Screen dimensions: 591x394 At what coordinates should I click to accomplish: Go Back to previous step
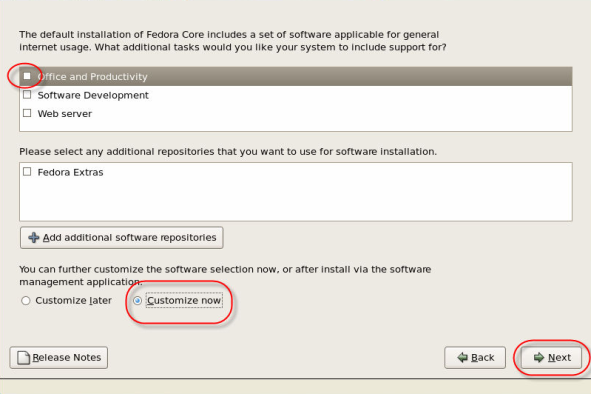(x=475, y=357)
